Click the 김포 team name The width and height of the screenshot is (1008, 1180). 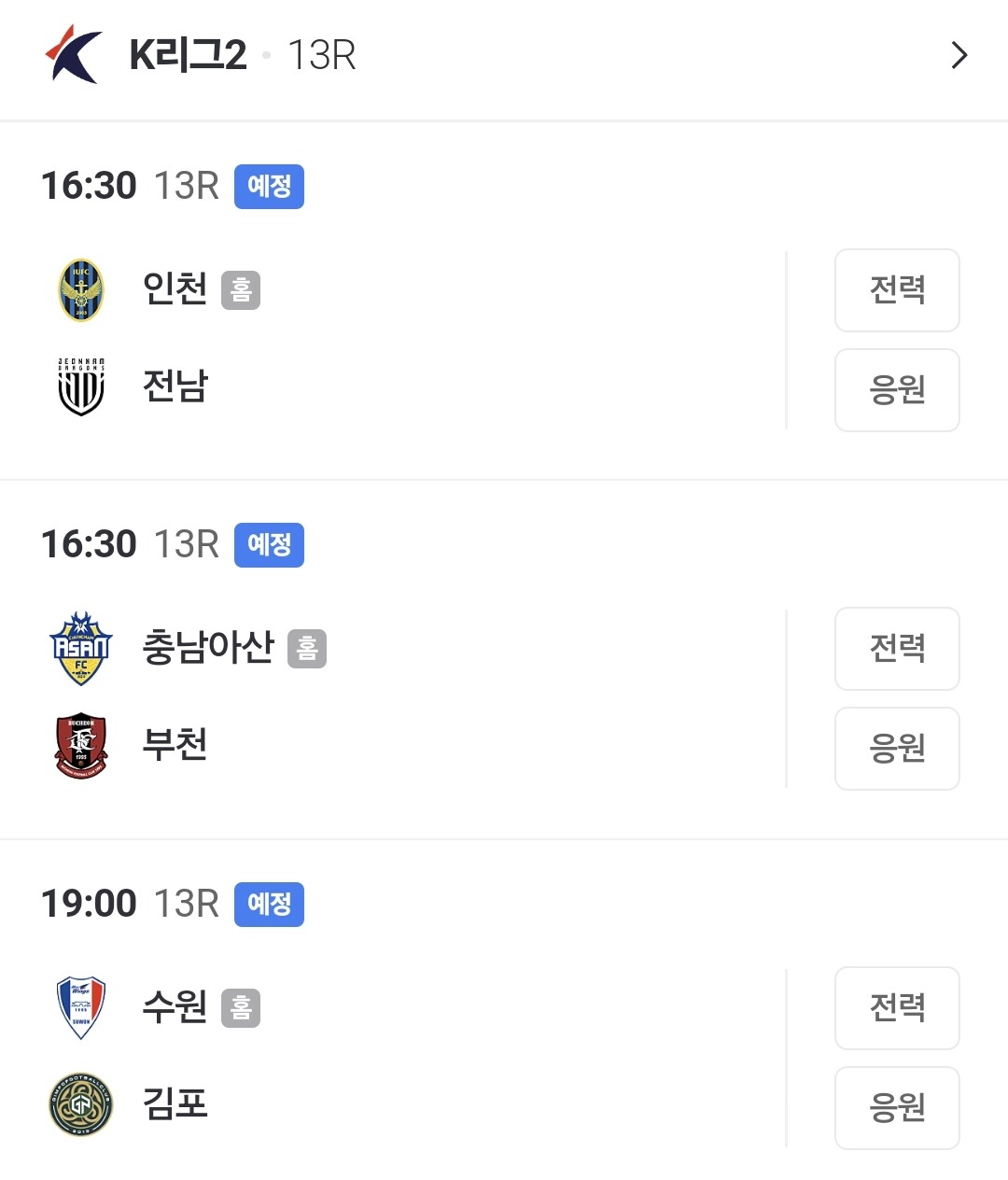click(x=175, y=1103)
